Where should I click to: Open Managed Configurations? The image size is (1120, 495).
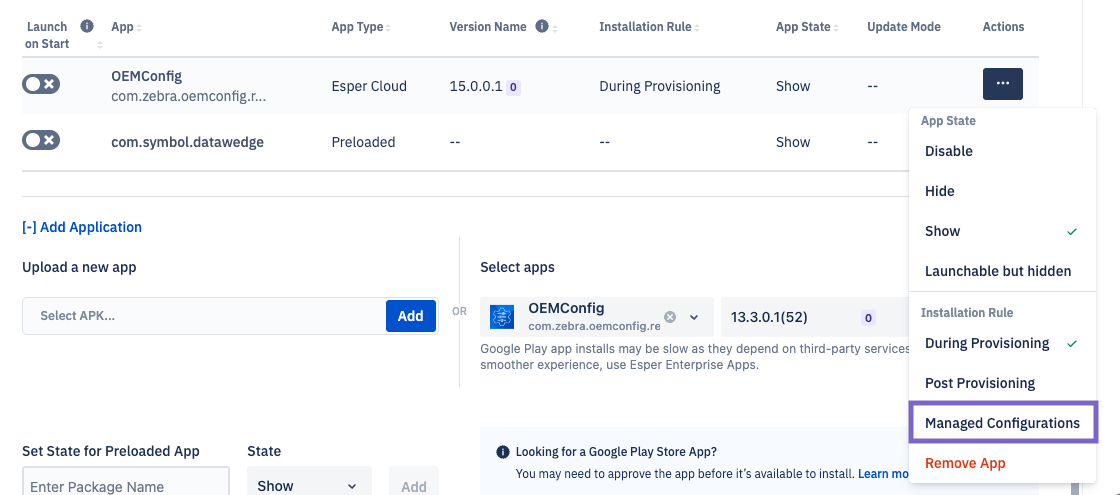(x=1002, y=424)
